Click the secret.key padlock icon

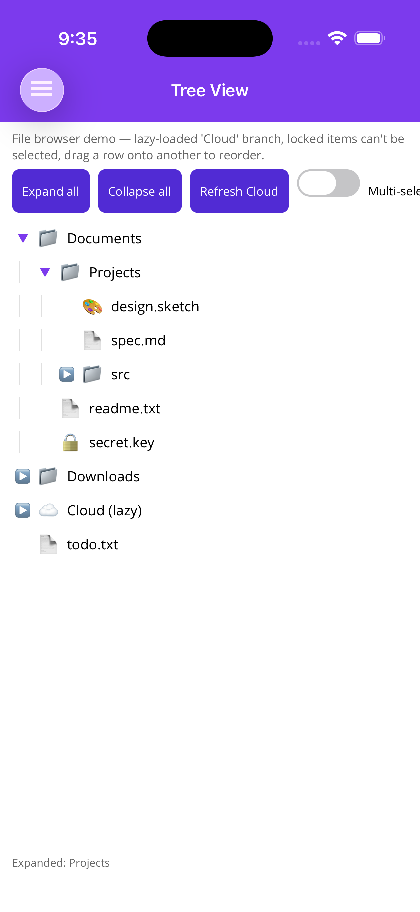point(70,443)
